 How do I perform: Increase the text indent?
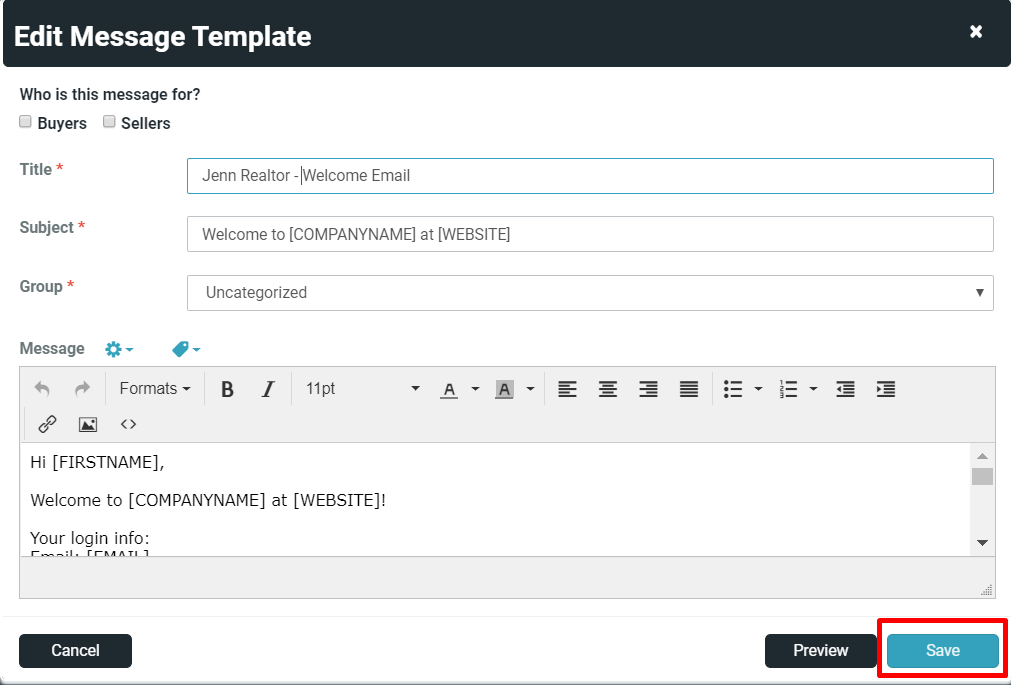(886, 388)
